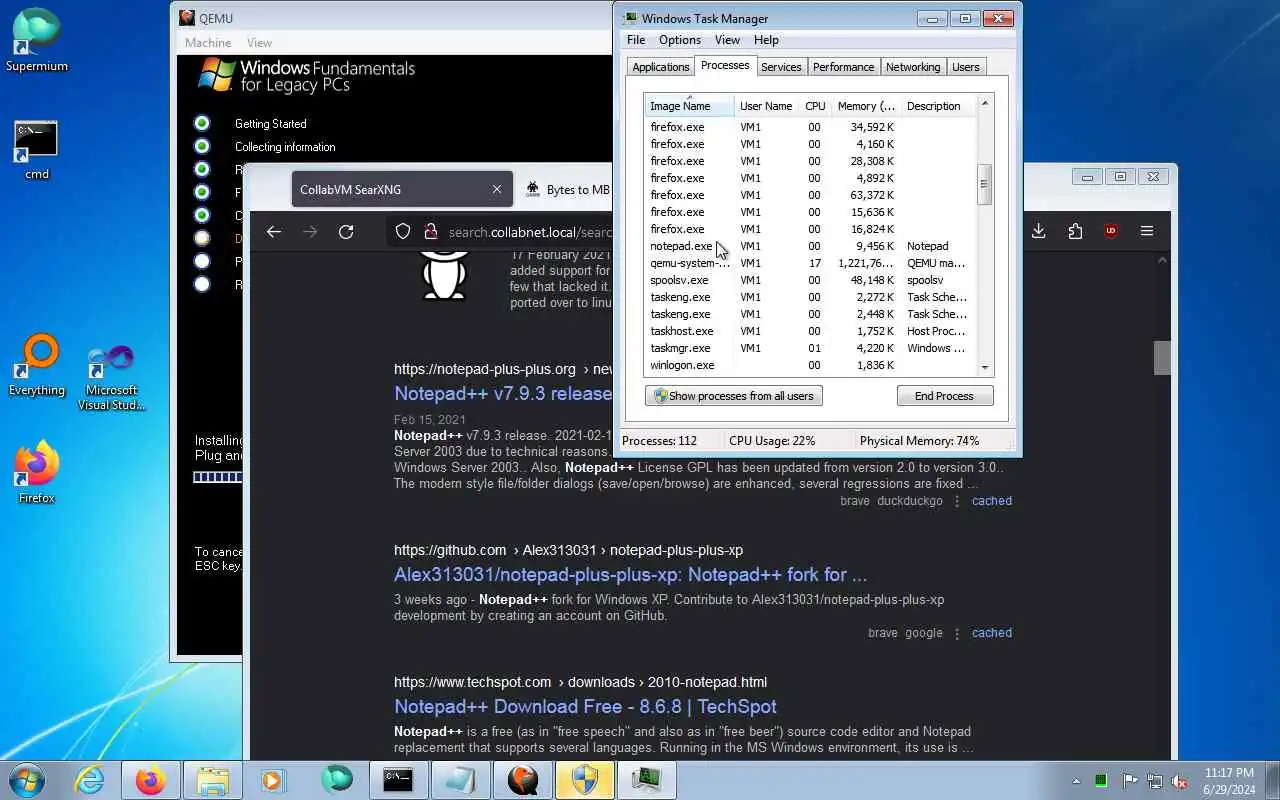The height and width of the screenshot is (800, 1280).
Task: Open the QEMU Machine menu
Action: point(208,43)
